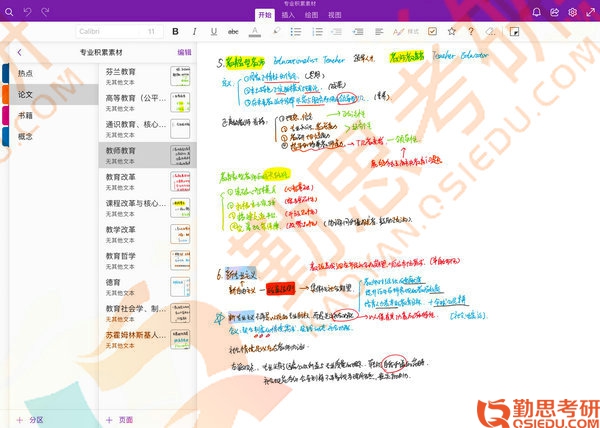Undo the last action
The image size is (600, 428).
28,13
